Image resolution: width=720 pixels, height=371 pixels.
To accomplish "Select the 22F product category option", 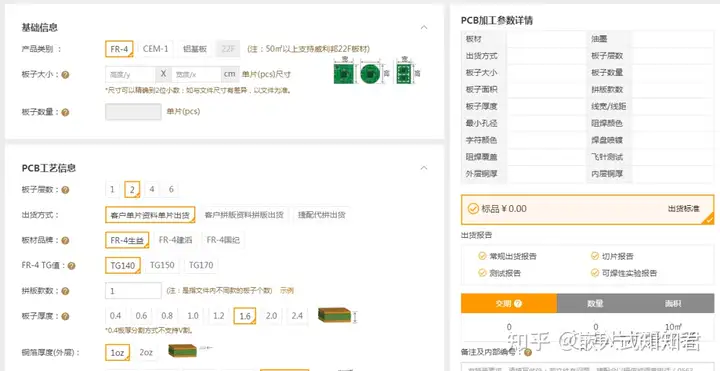I will [x=228, y=49].
